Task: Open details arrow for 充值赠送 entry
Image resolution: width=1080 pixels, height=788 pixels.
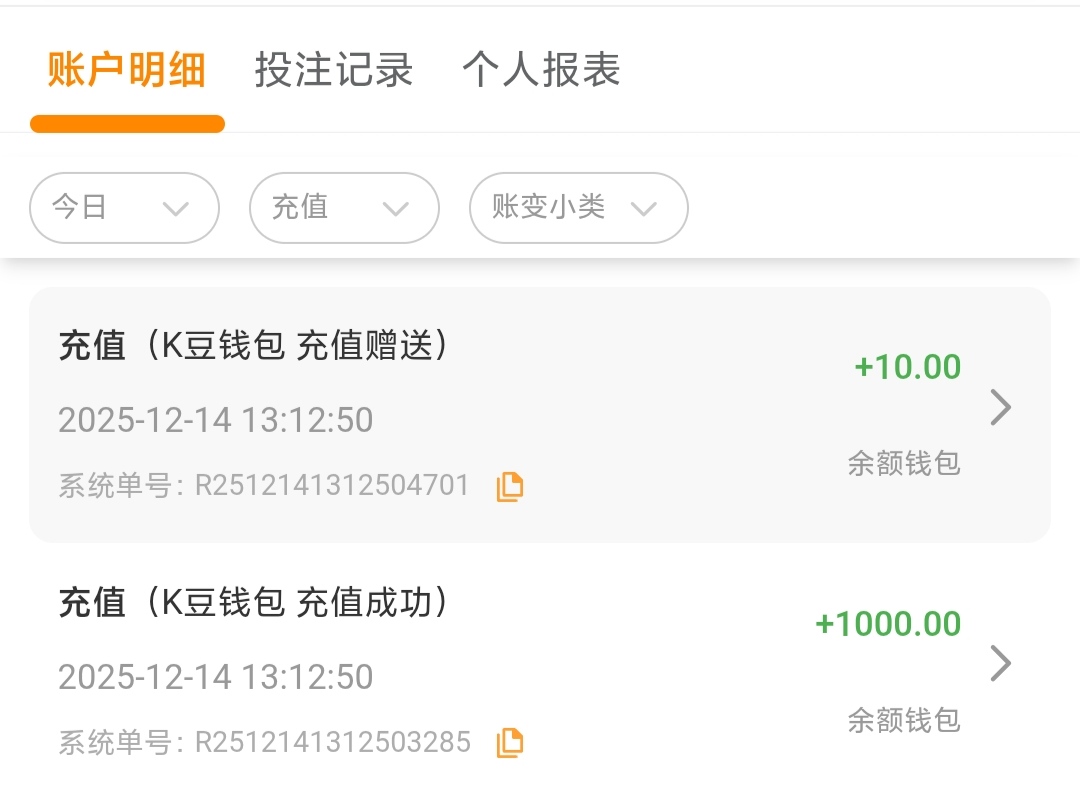Action: click(x=1000, y=408)
